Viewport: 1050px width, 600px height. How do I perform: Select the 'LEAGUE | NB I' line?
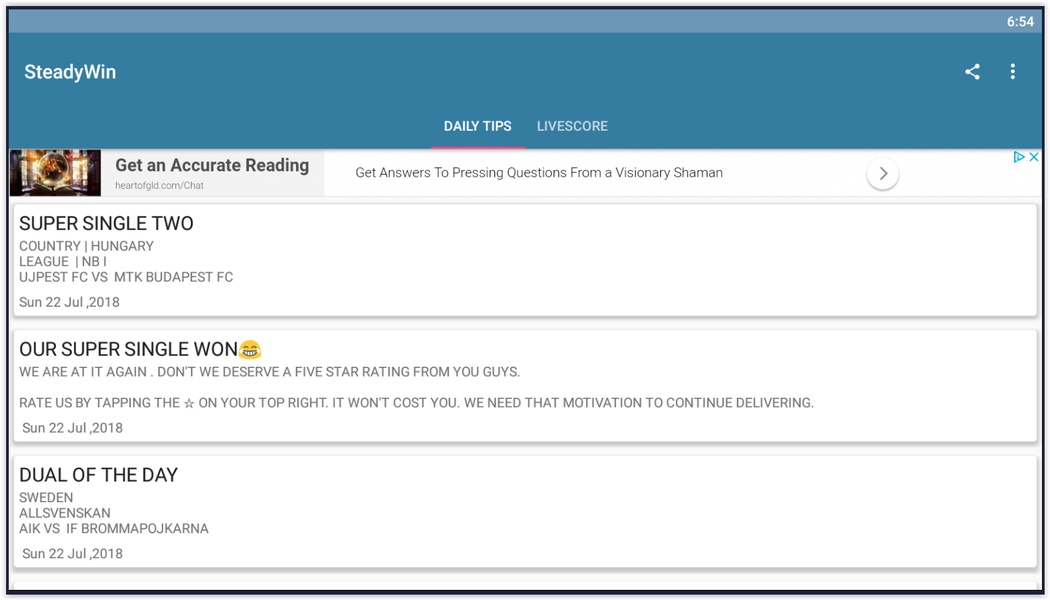[x=63, y=261]
